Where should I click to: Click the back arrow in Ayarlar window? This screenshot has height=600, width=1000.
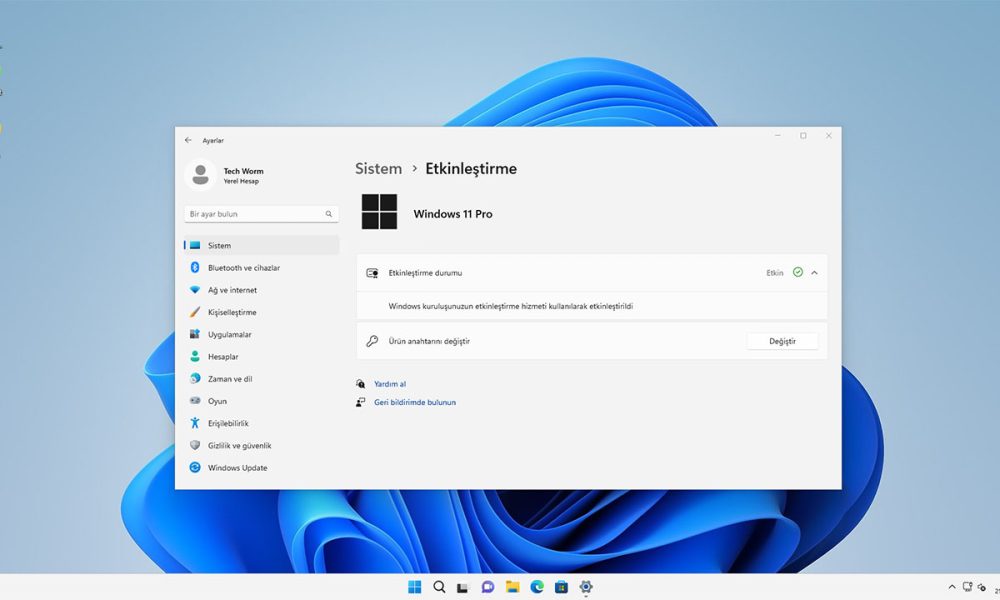(x=188, y=140)
